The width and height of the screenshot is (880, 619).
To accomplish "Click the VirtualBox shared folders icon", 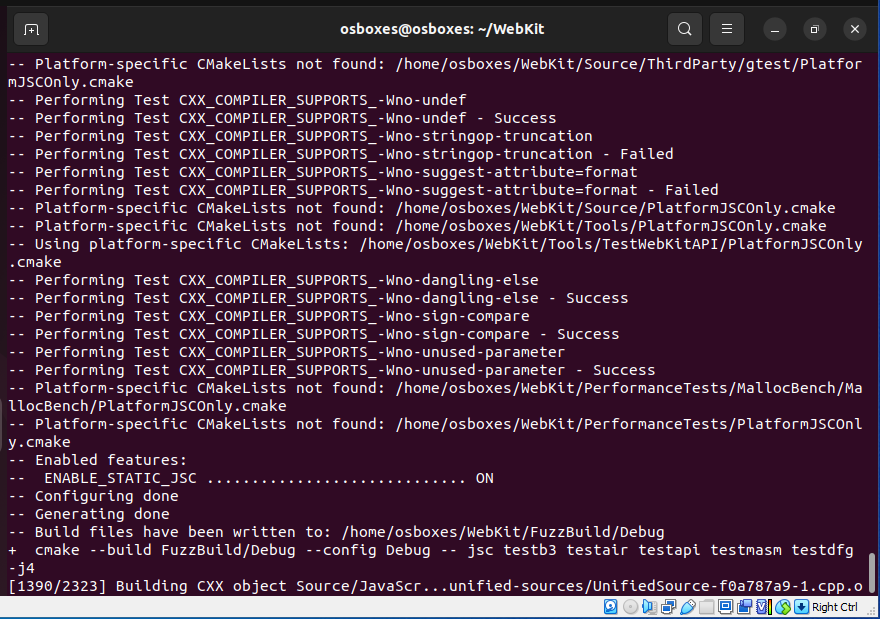I will pos(707,607).
